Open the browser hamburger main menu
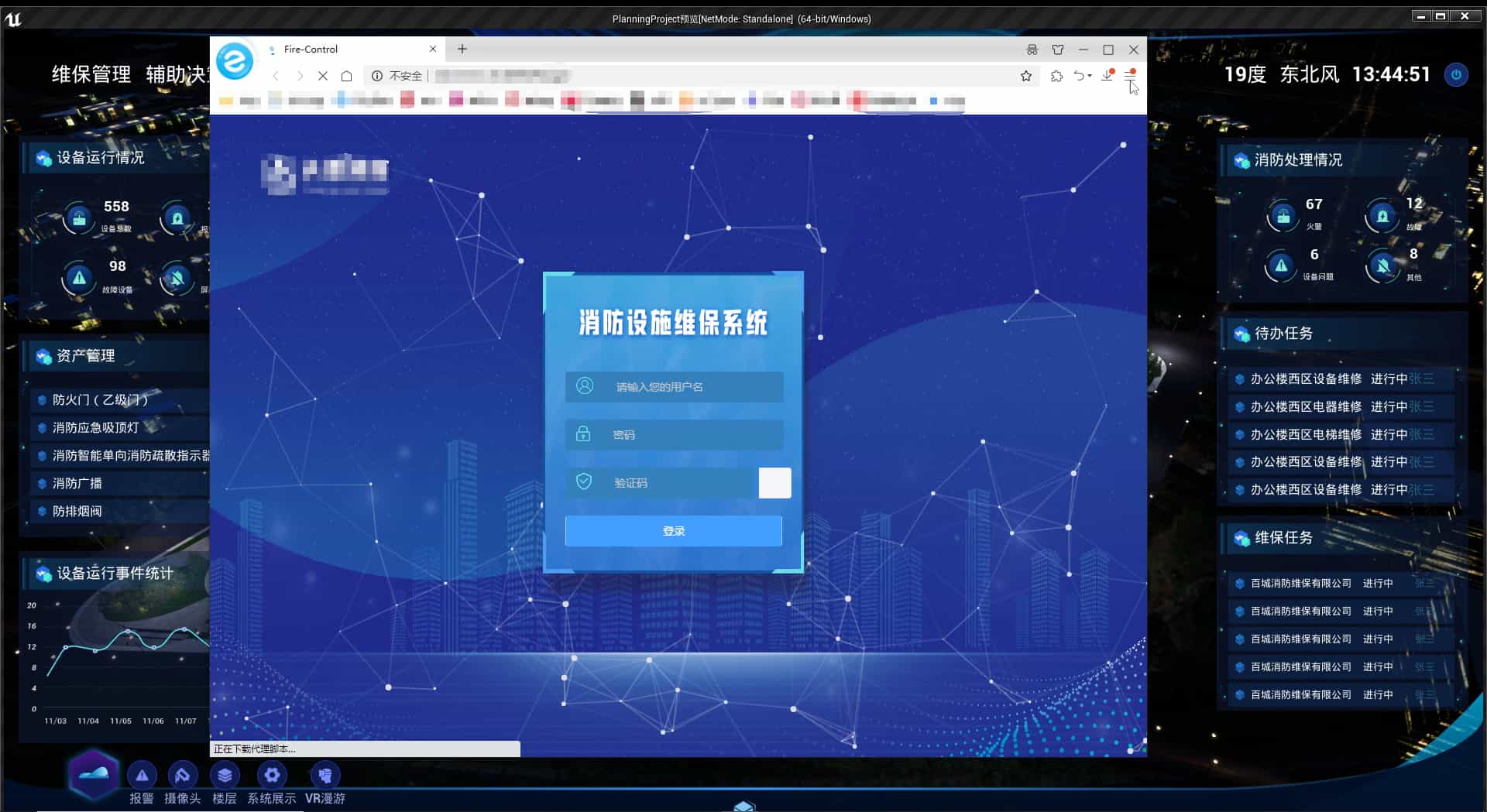 click(x=1130, y=76)
